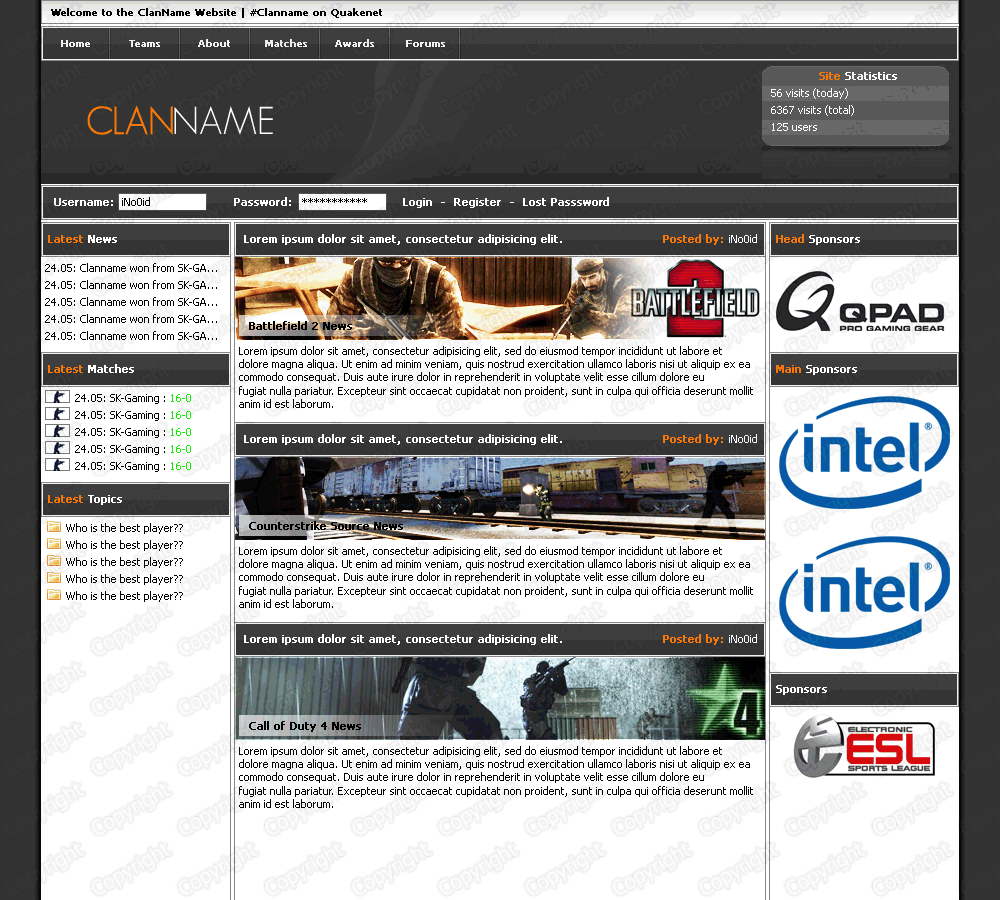Open the QPAD Pro Gaming Gear logo
Image resolution: width=1000 pixels, height=900 pixels.
[860, 302]
